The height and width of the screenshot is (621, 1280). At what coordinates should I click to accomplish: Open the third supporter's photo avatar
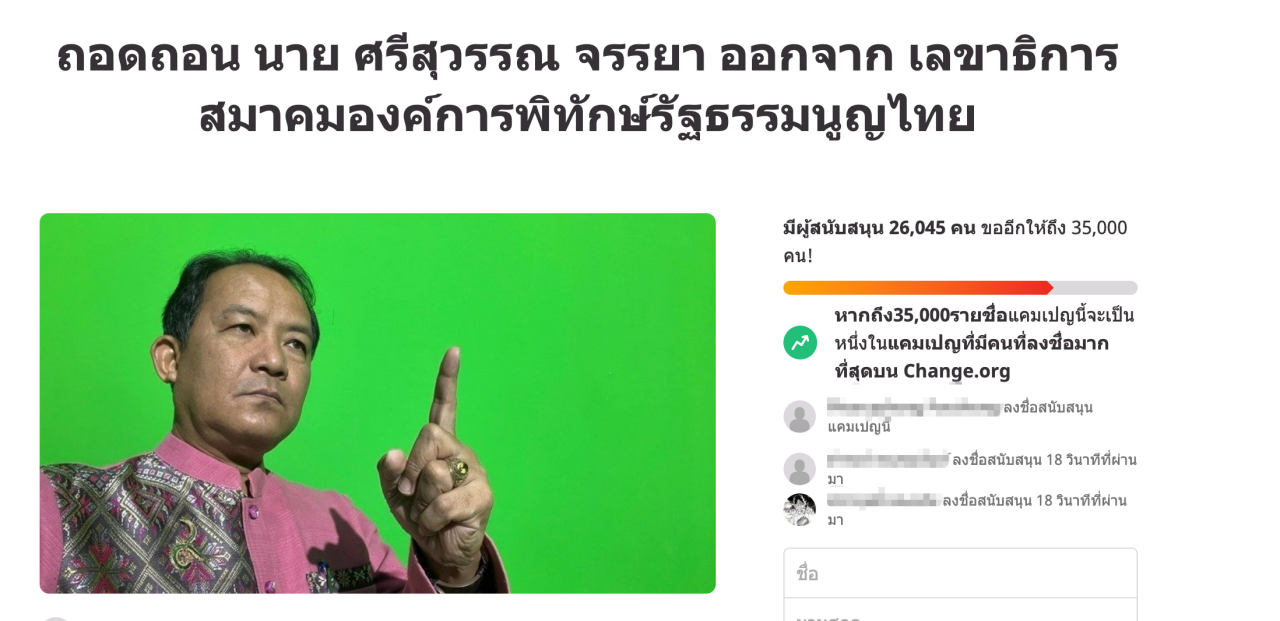pyautogui.click(x=800, y=510)
